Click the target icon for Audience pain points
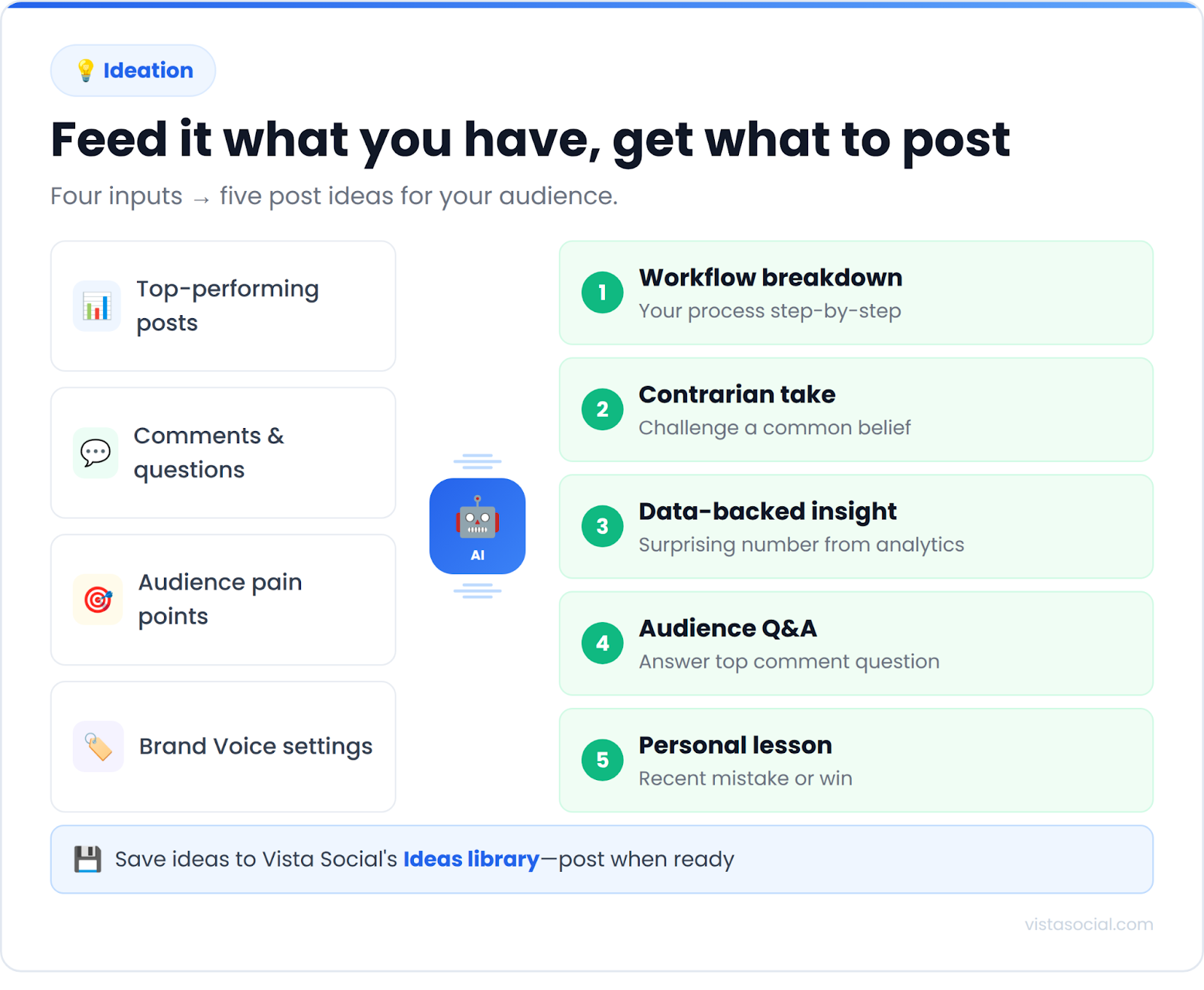This screenshot has width=1204, height=990. click(98, 600)
